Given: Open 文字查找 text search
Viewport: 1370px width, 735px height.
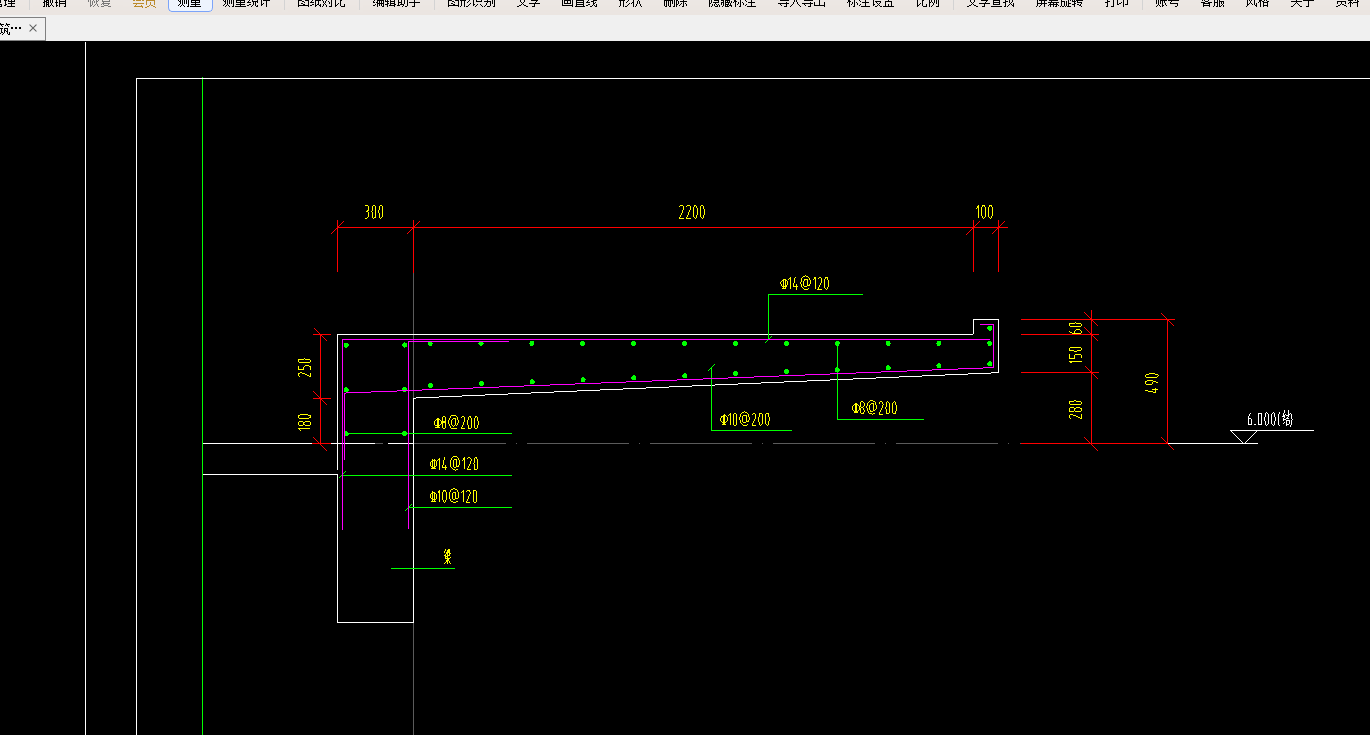Looking at the screenshot, I should (x=990, y=3).
